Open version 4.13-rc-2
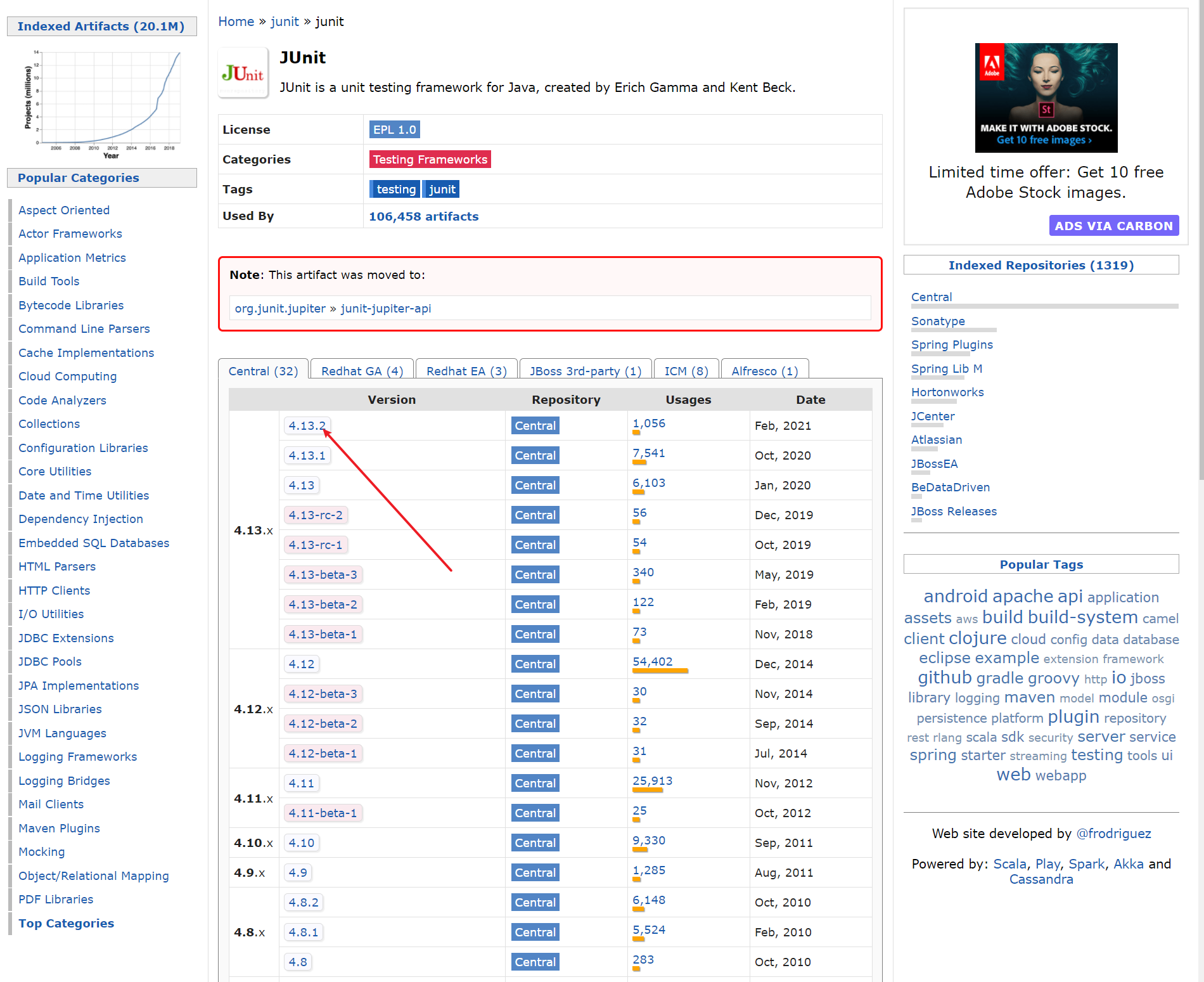This screenshot has height=982, width=1204. [x=316, y=515]
